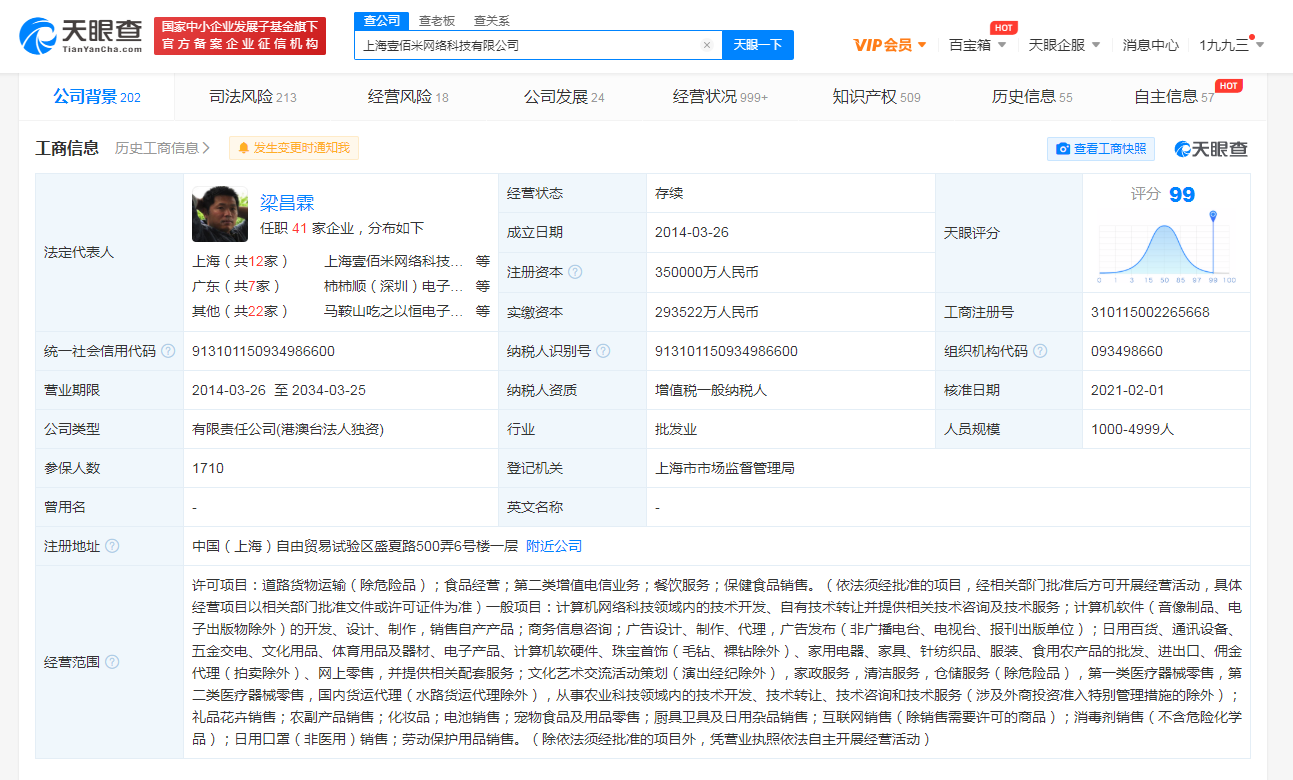The image size is (1293, 780).
Task: Open the 公司发展 tab
Action: 564,97
